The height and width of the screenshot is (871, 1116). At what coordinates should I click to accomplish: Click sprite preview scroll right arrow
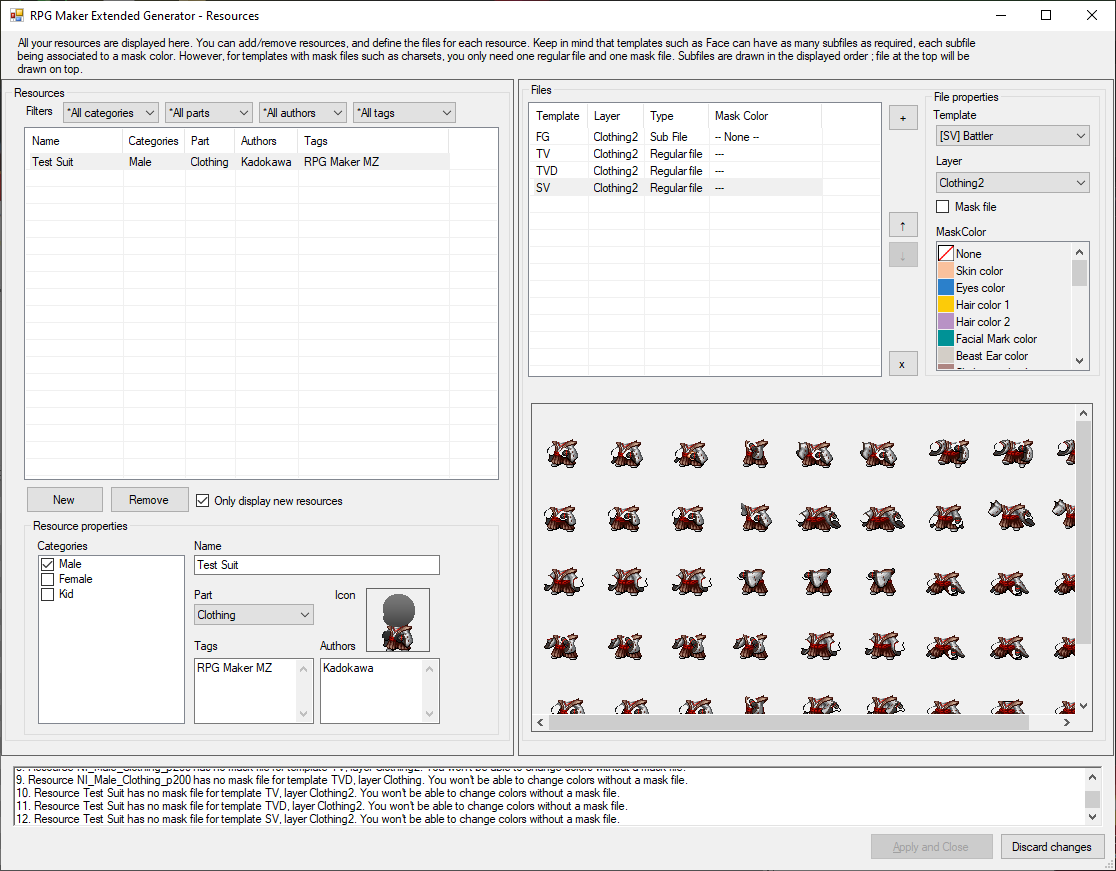pos(1066,722)
